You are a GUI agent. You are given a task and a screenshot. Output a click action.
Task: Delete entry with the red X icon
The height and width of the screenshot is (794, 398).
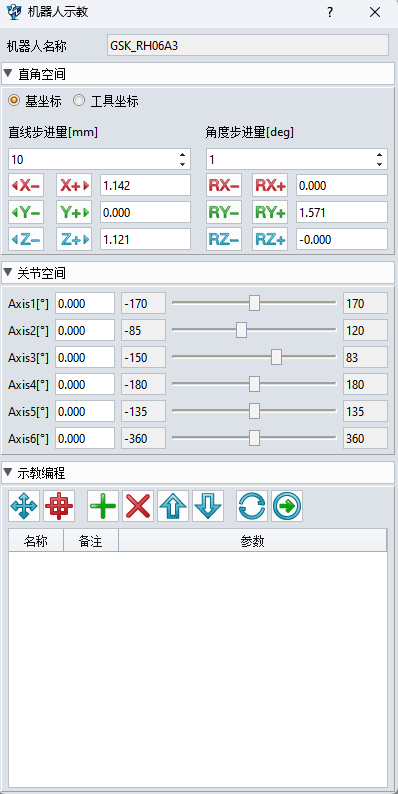[x=138, y=506]
